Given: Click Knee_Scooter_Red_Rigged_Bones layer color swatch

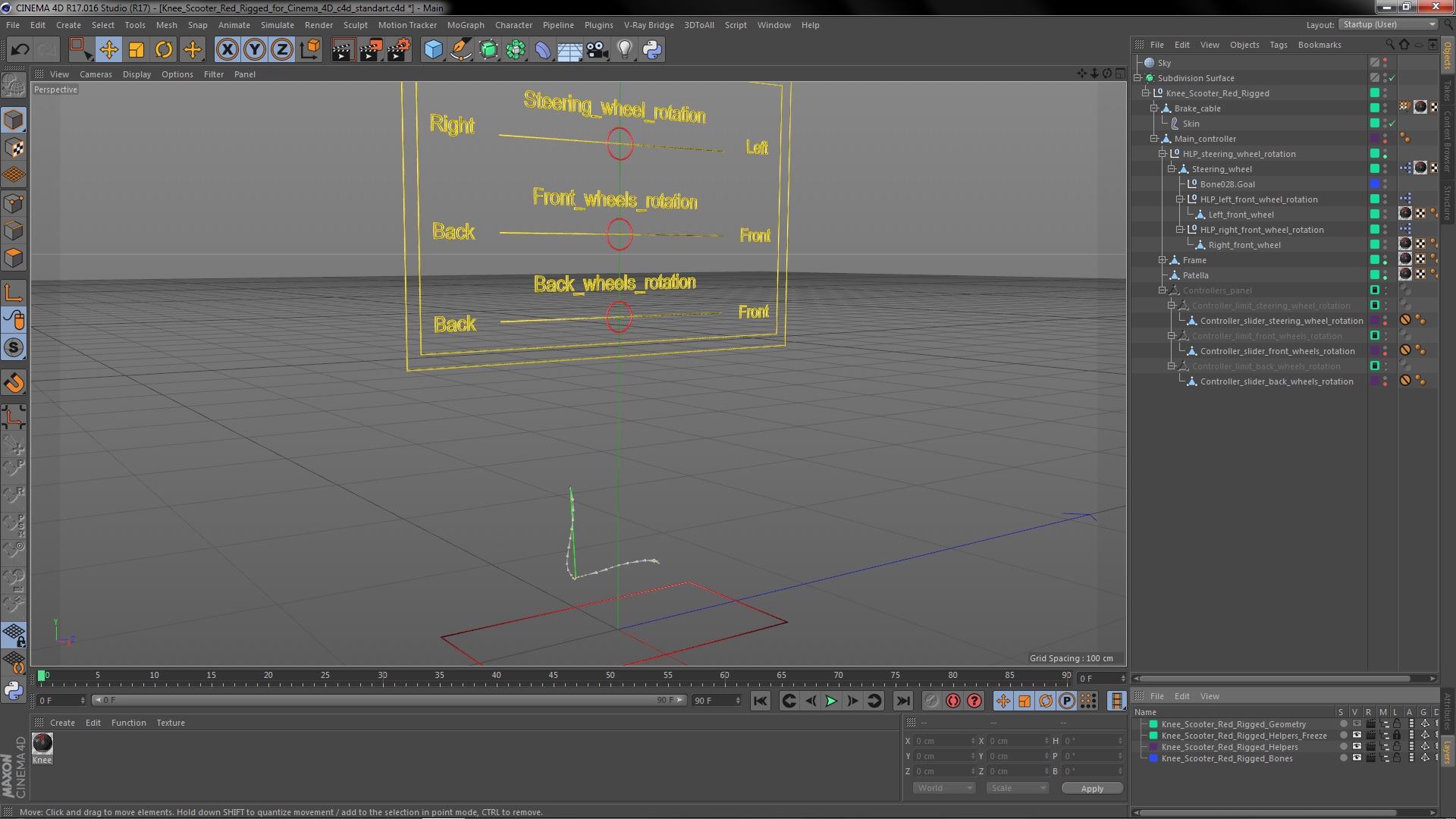Looking at the screenshot, I should click(1153, 758).
